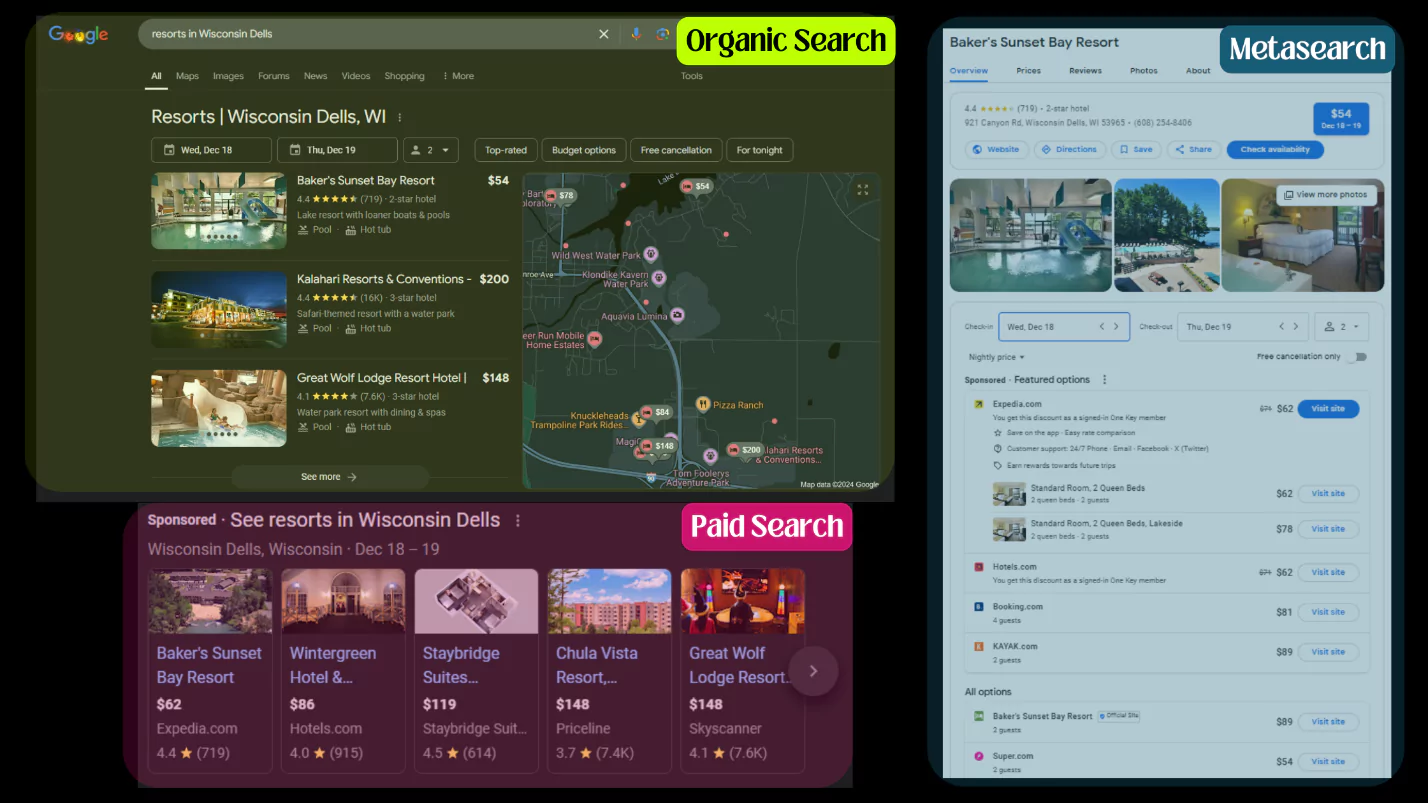
Task: Open the guests dropdown in the Metasearch panel
Action: 1341,327
